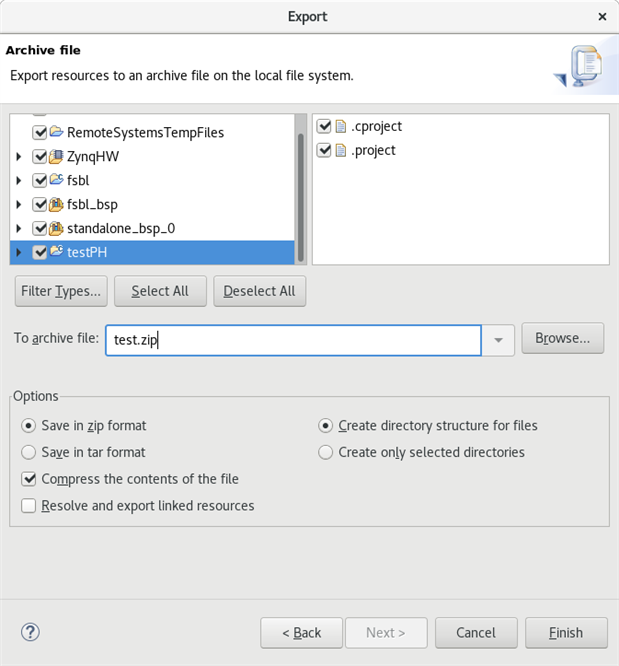This screenshot has height=666, width=619.
Task: Click the .project file icon
Action: (341, 151)
